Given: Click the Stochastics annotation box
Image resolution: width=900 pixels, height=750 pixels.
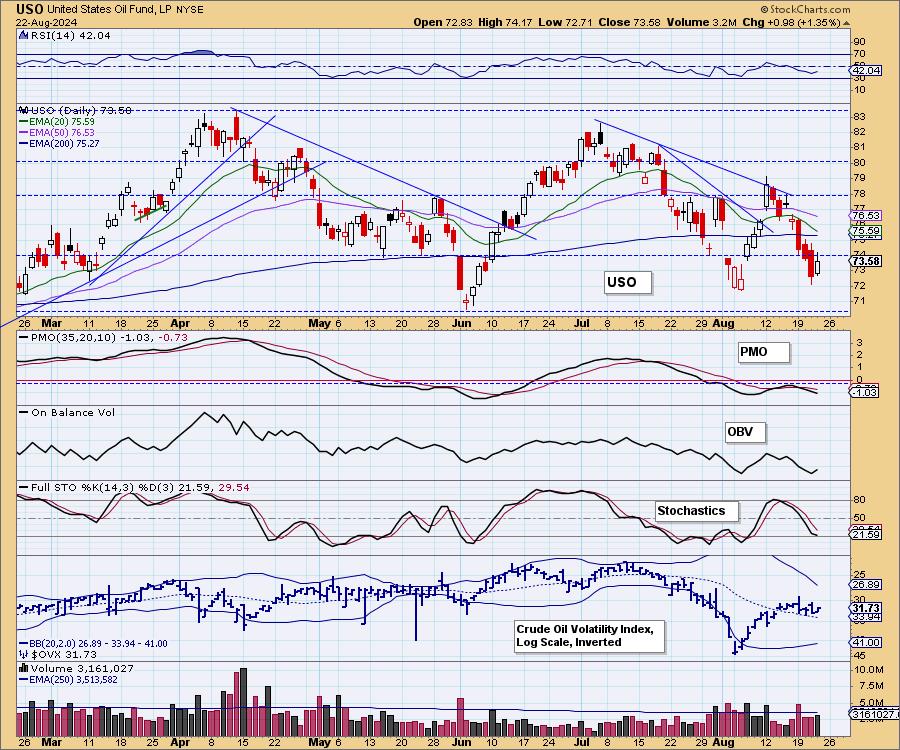Looking at the screenshot, I should pyautogui.click(x=696, y=511).
